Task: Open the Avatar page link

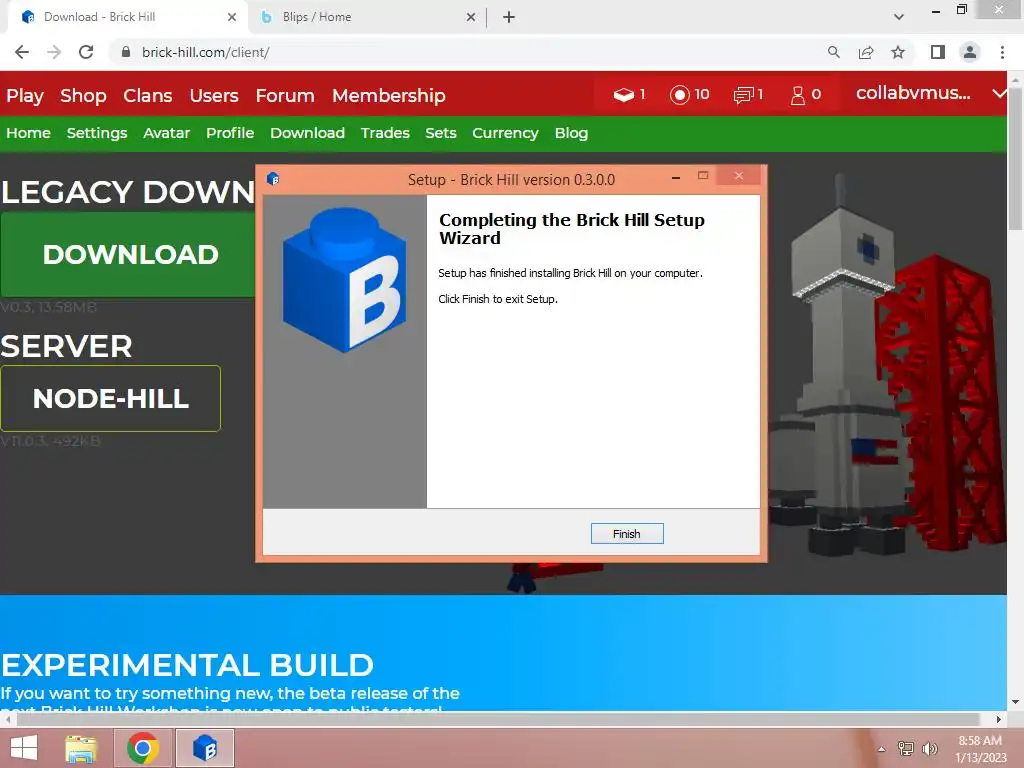Action: pyautogui.click(x=167, y=133)
